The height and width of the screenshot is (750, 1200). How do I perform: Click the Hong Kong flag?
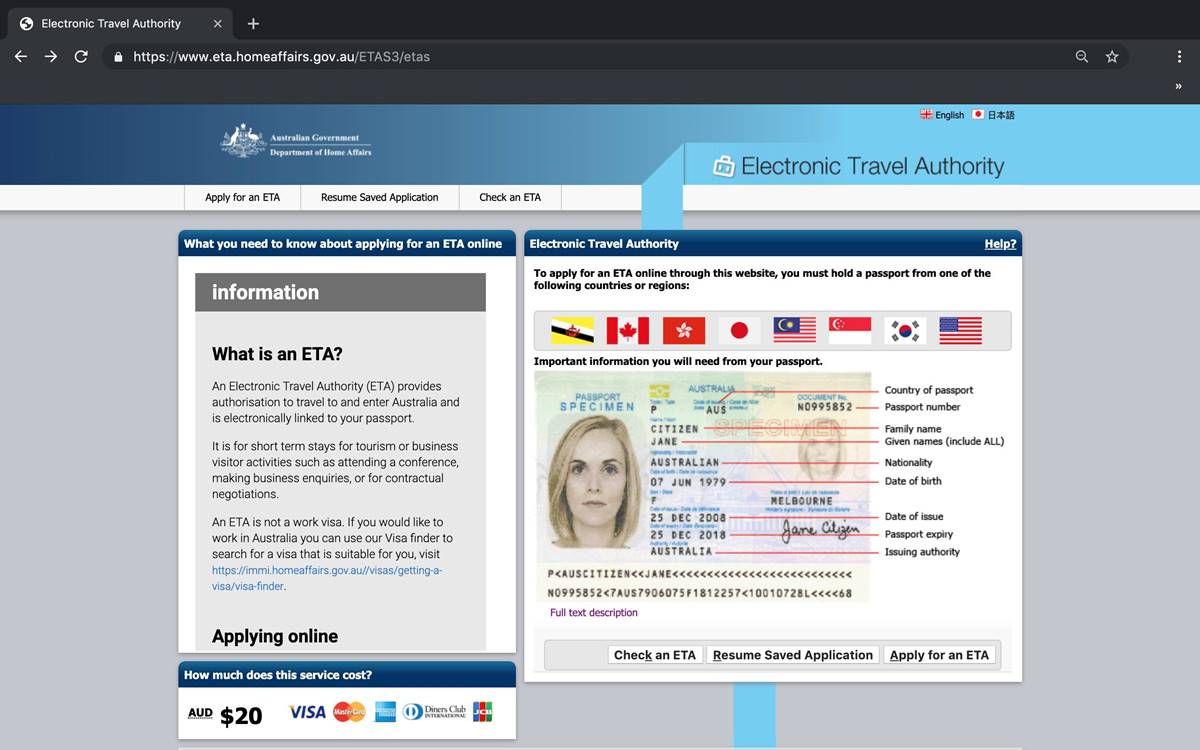coord(684,331)
